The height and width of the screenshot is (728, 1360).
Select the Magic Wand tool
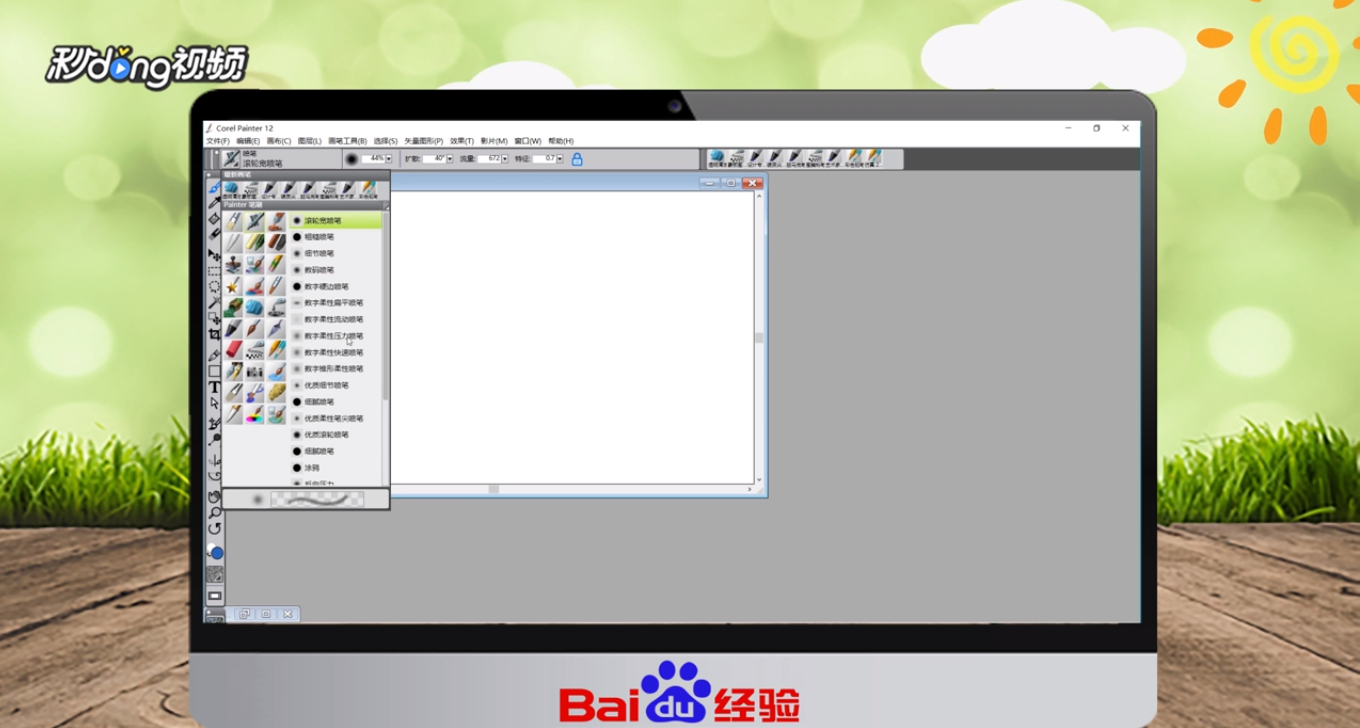[x=214, y=302]
